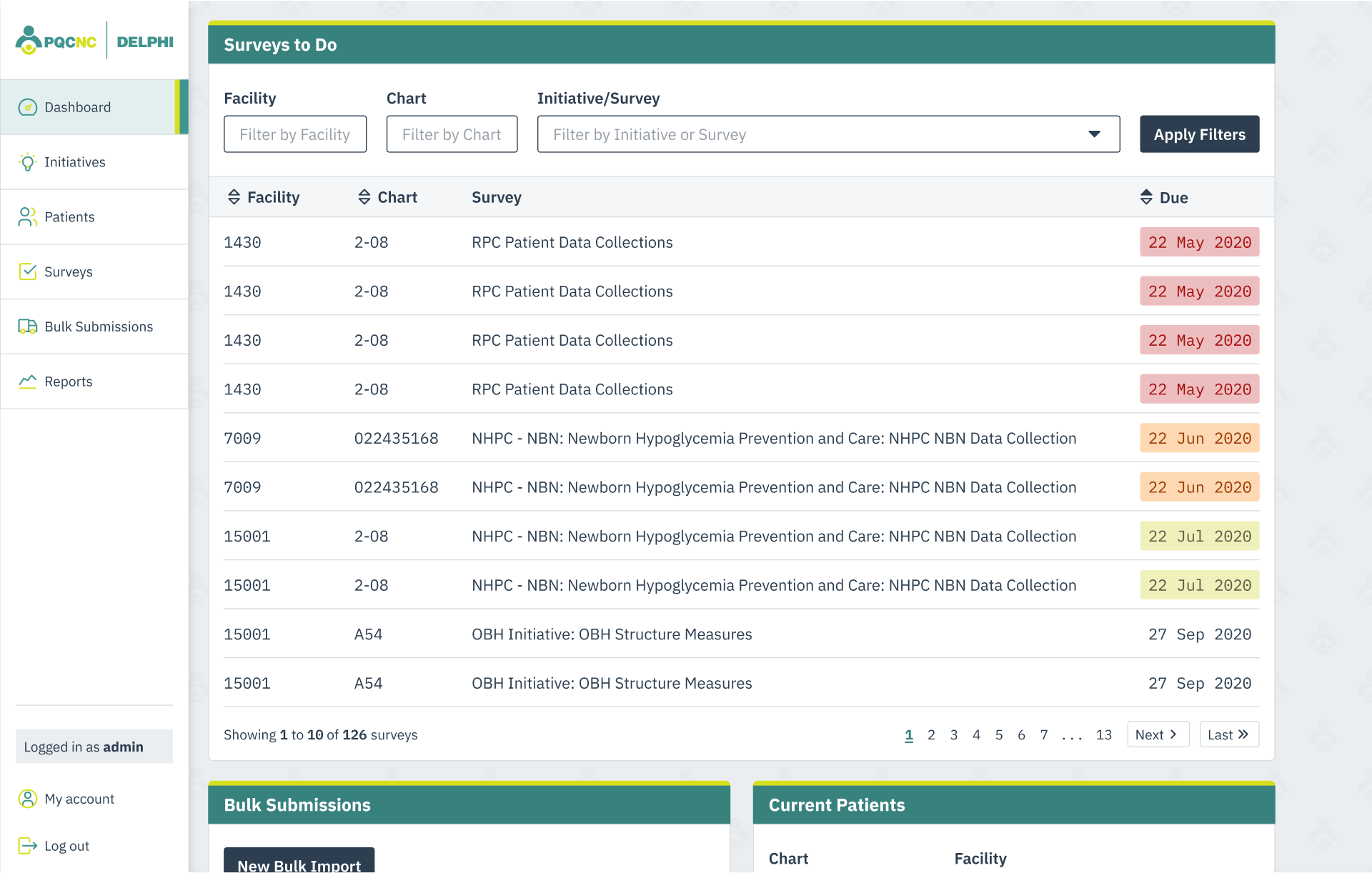Click first chart number 022435168
The height and width of the screenshot is (873, 1372).
pos(397,438)
